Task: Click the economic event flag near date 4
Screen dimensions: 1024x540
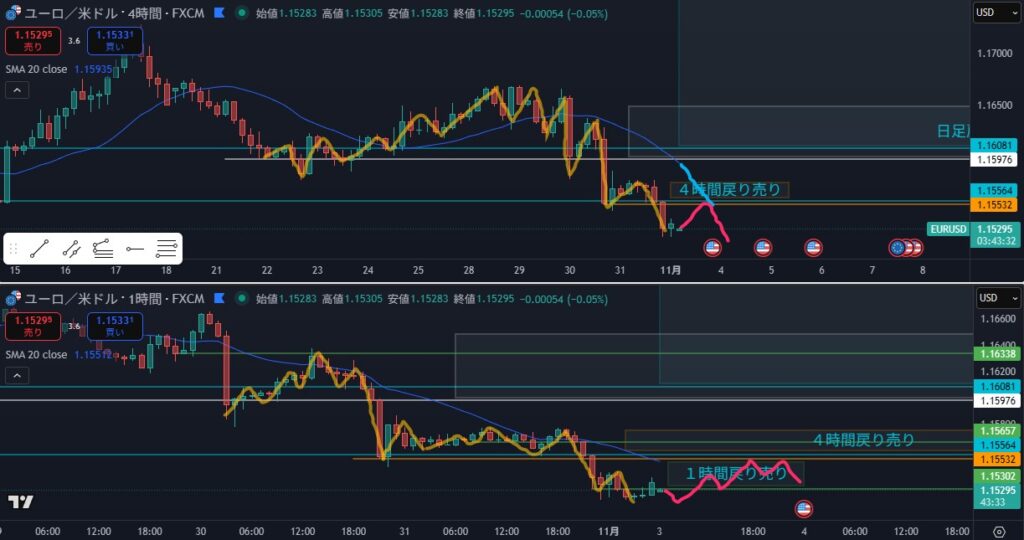Action: point(713,247)
